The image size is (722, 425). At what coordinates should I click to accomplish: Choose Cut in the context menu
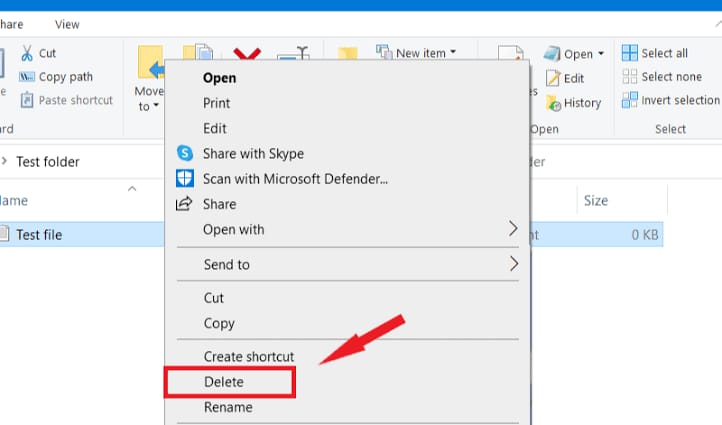[x=214, y=298]
